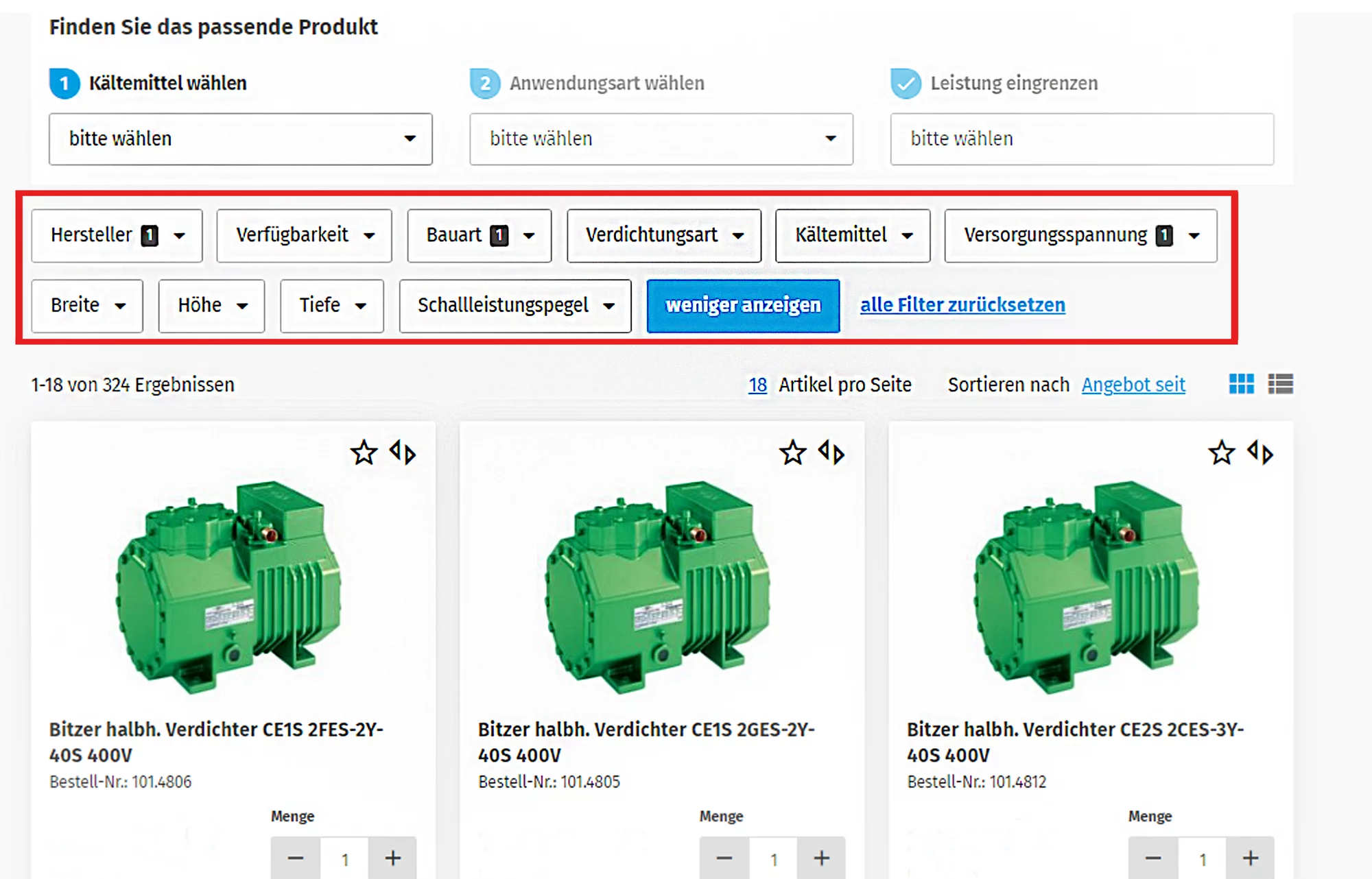Click compare icon on CE2S 2CES-3Y product
The image size is (1372, 879).
pyautogui.click(x=1260, y=453)
